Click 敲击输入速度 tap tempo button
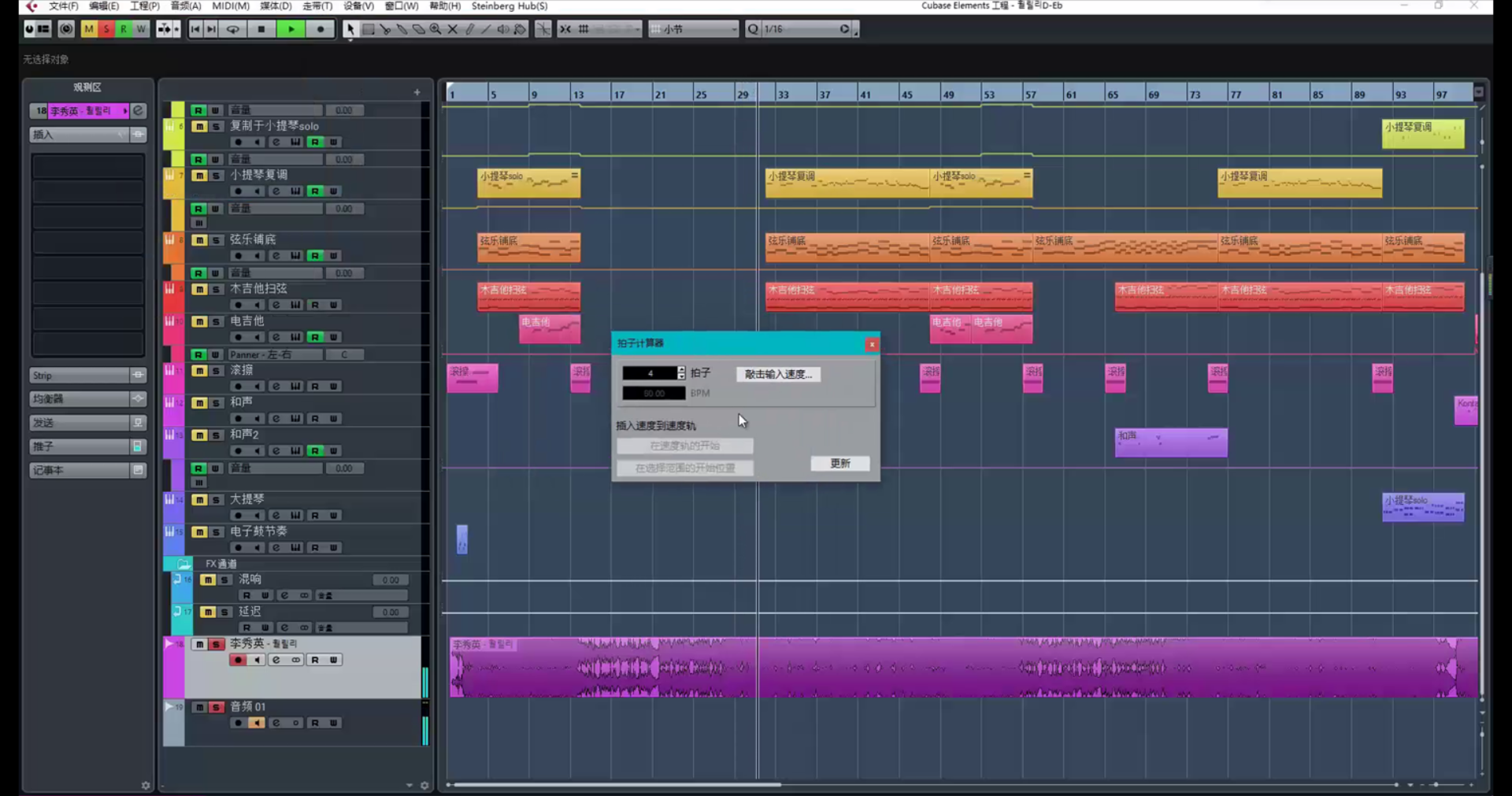The image size is (1512, 796). [x=778, y=374]
